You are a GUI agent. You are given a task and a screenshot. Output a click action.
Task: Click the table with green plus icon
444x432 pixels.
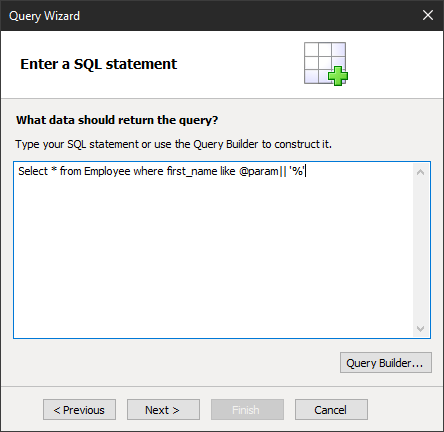pyautogui.click(x=326, y=64)
